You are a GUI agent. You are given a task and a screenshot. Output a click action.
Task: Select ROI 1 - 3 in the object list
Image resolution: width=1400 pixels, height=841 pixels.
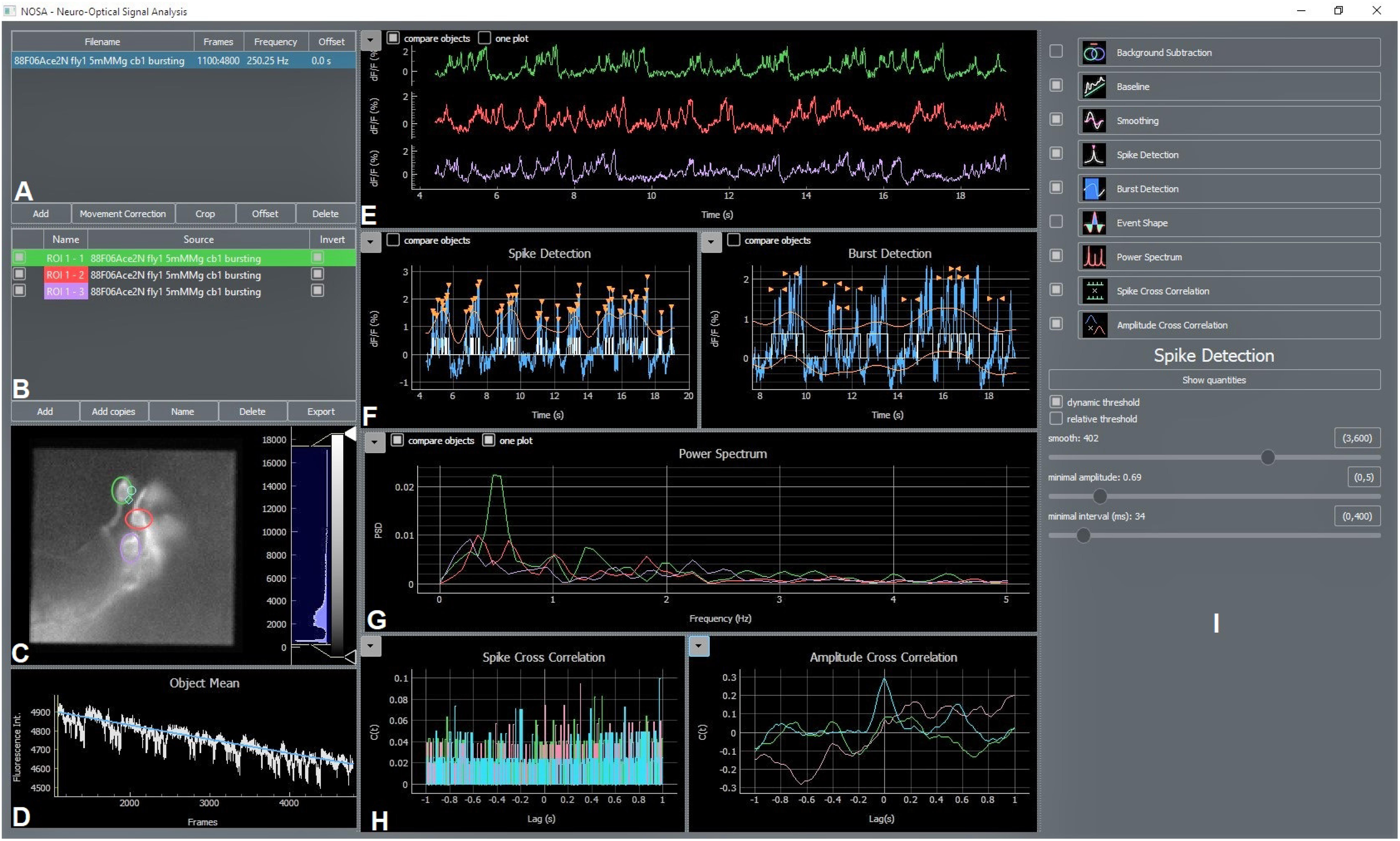pos(184,291)
